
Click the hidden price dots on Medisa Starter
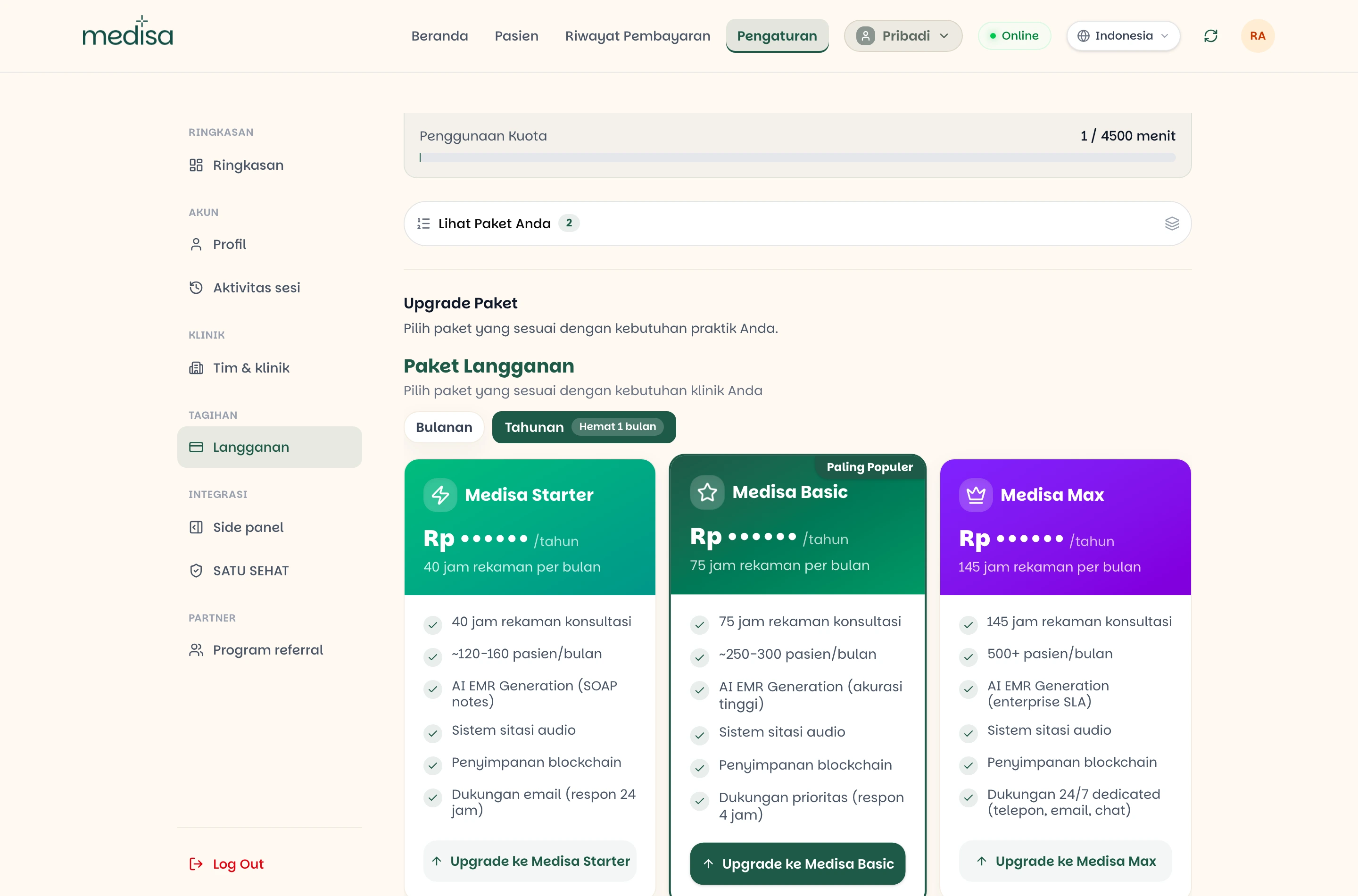[494, 538]
